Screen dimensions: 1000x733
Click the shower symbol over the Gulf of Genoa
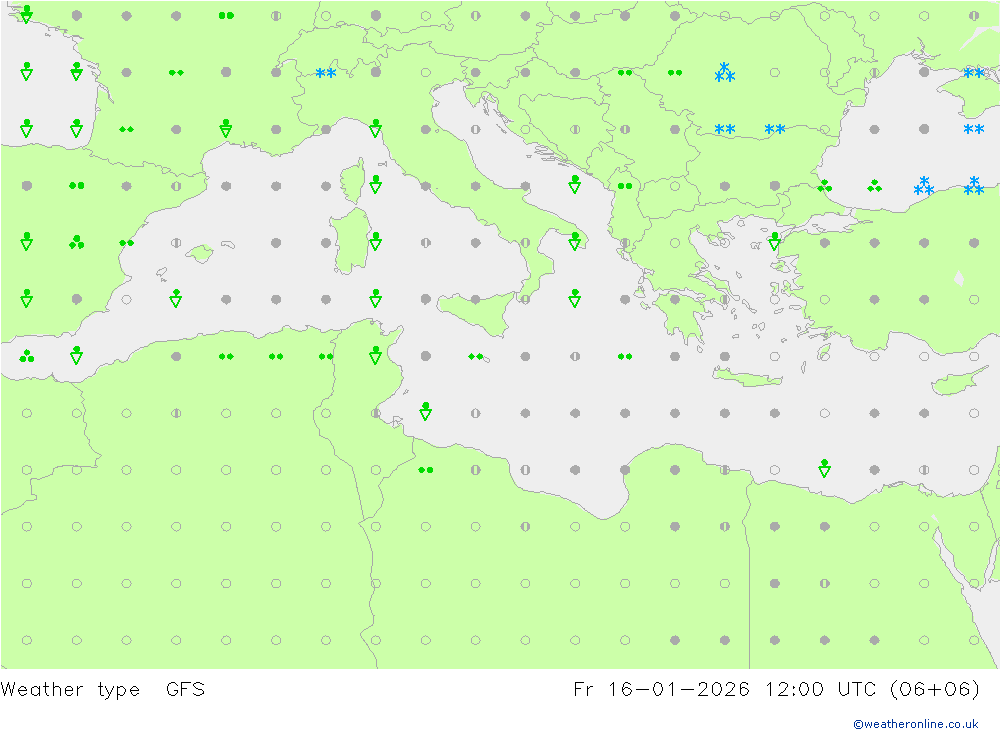point(376,128)
